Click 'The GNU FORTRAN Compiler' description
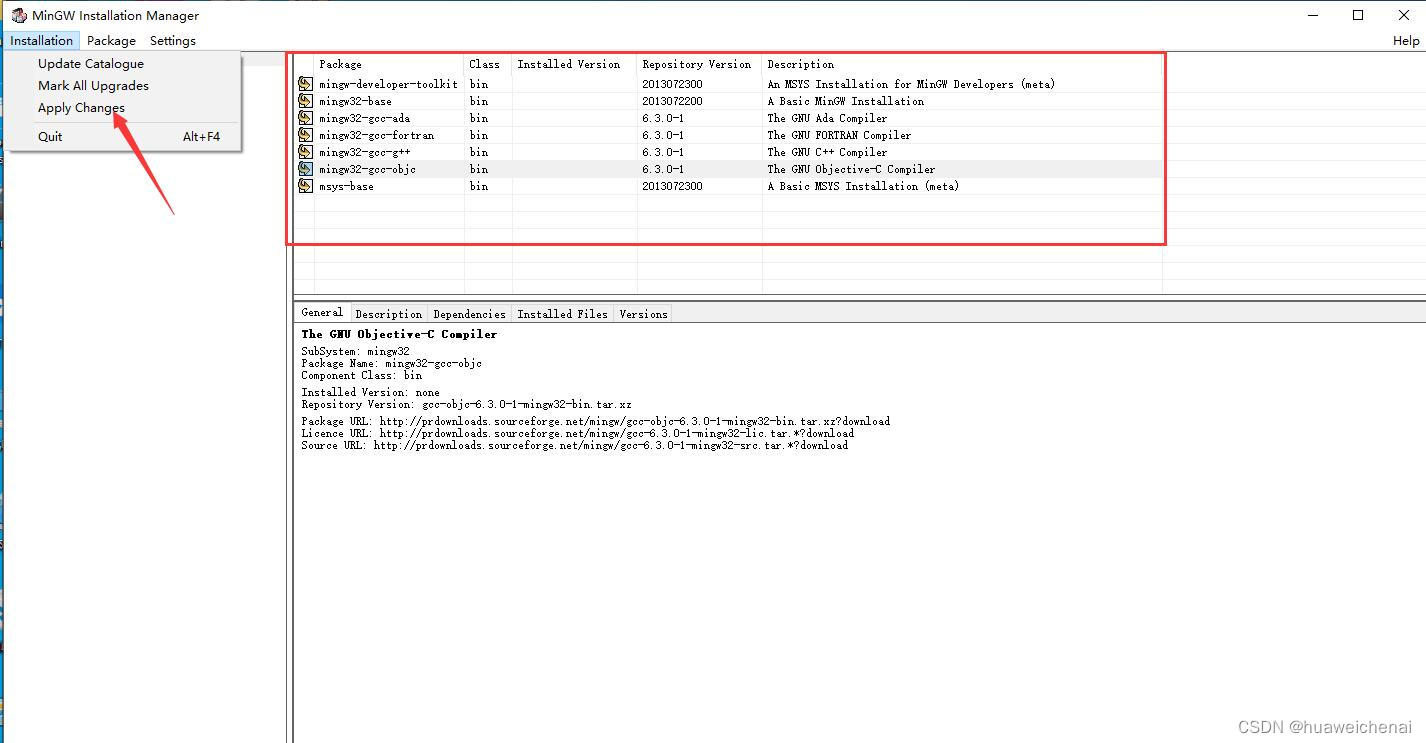 coord(839,135)
